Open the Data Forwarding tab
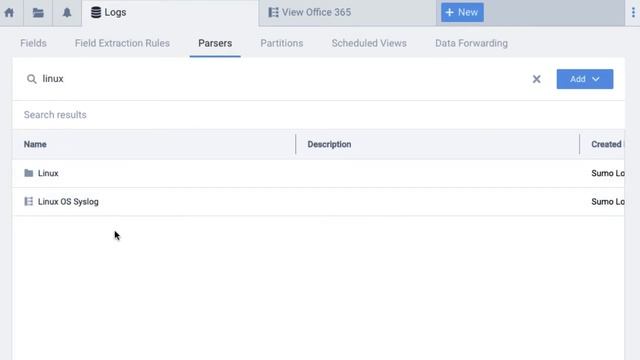 pos(471,43)
